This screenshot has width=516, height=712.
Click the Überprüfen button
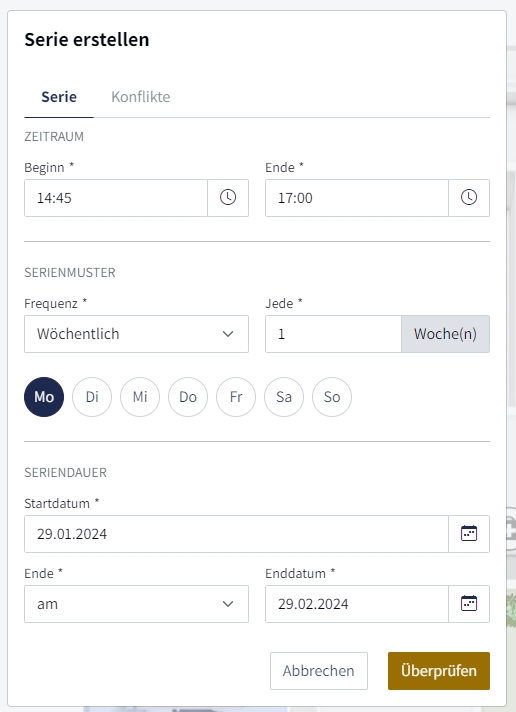(x=439, y=671)
